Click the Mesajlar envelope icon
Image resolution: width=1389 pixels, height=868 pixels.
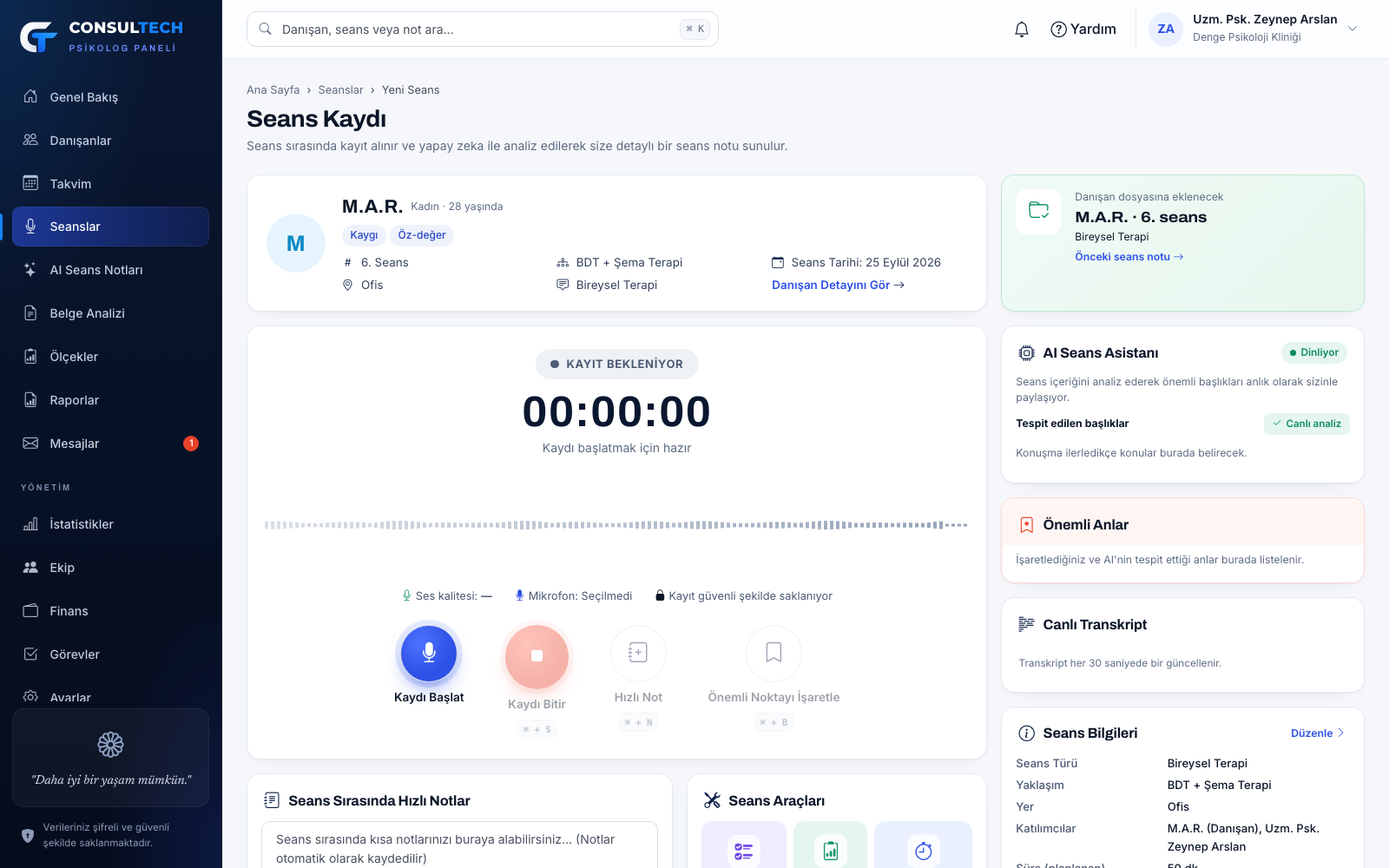[x=30, y=444]
